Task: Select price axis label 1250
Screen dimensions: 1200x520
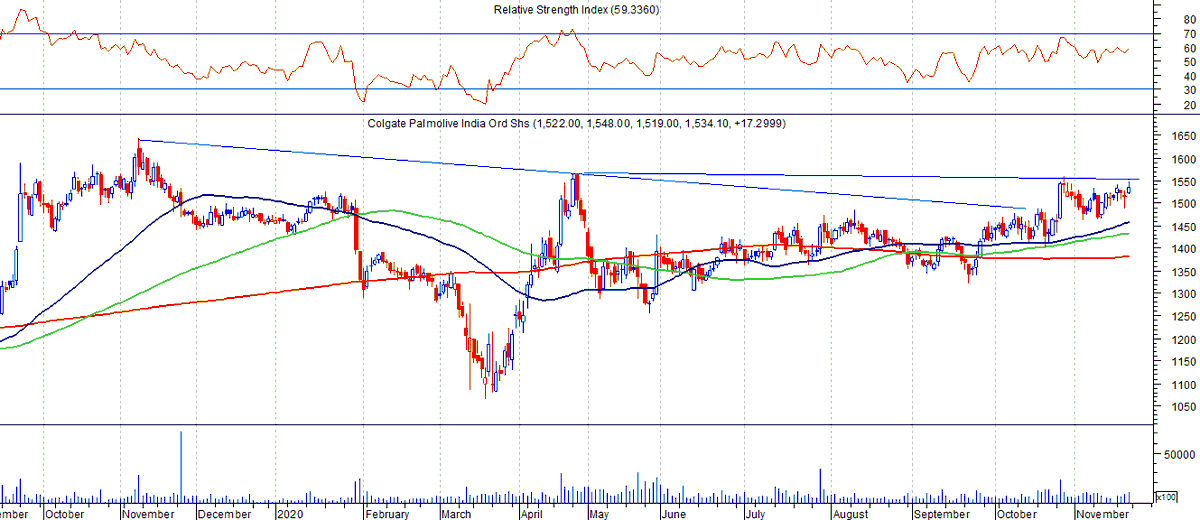Action: (x=1184, y=317)
